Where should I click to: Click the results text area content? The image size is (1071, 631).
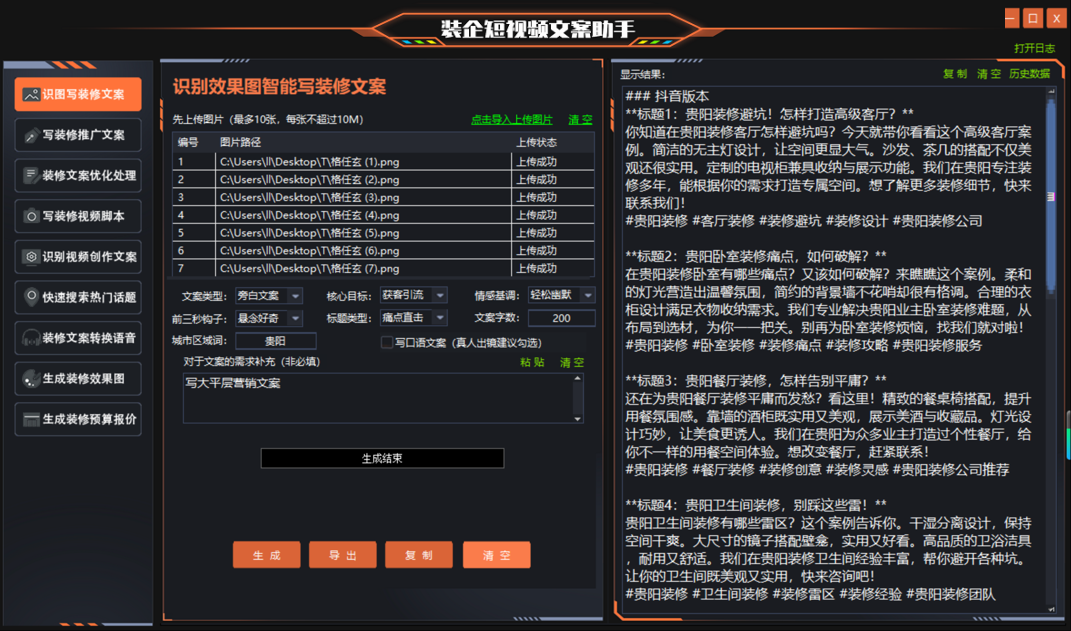coord(833,348)
